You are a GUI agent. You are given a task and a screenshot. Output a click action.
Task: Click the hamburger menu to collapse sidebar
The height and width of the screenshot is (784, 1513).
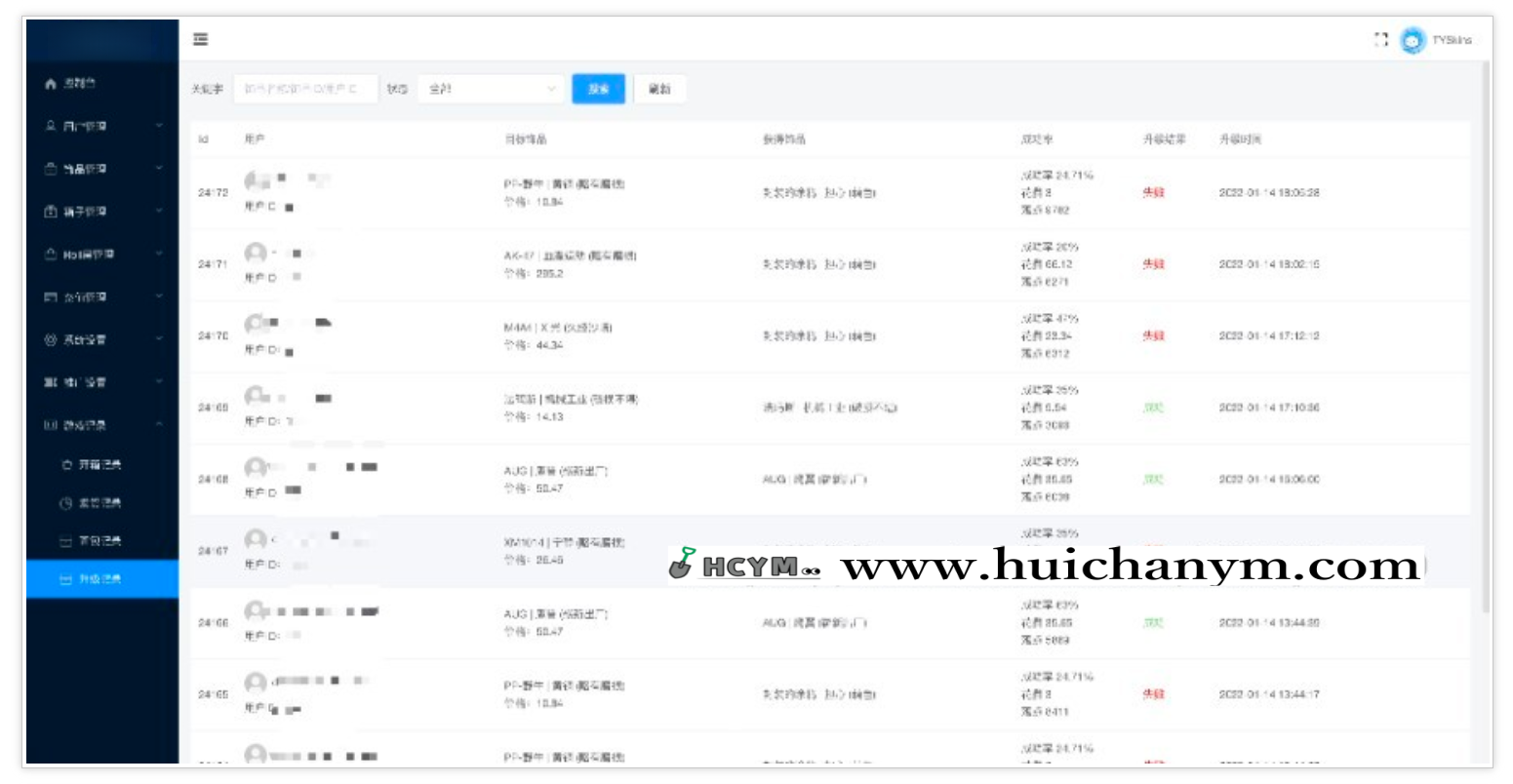[200, 39]
